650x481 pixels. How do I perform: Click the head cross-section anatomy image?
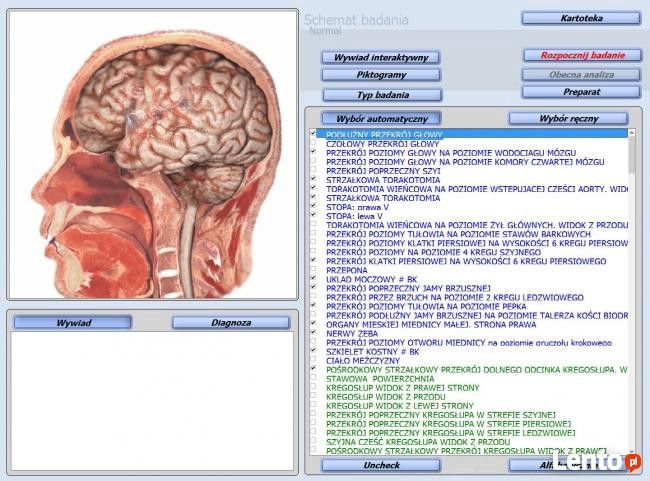pyautogui.click(x=153, y=154)
